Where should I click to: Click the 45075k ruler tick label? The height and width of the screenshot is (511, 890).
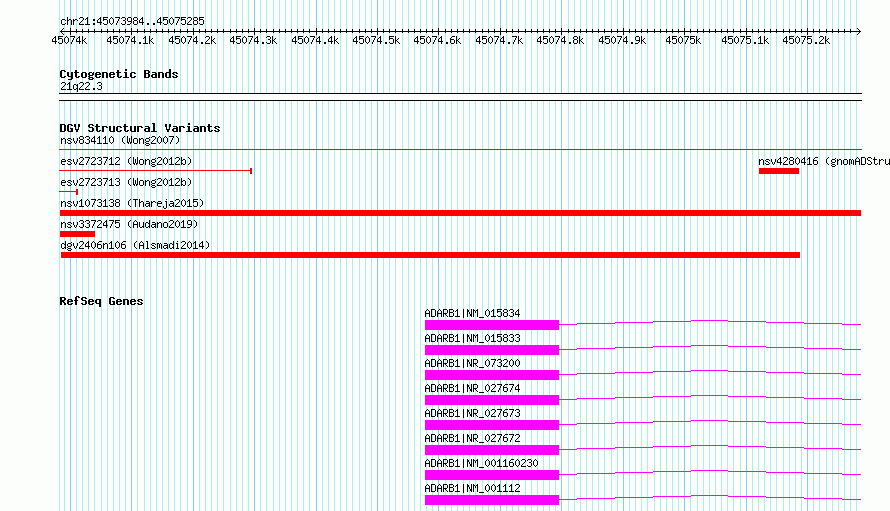coord(683,40)
